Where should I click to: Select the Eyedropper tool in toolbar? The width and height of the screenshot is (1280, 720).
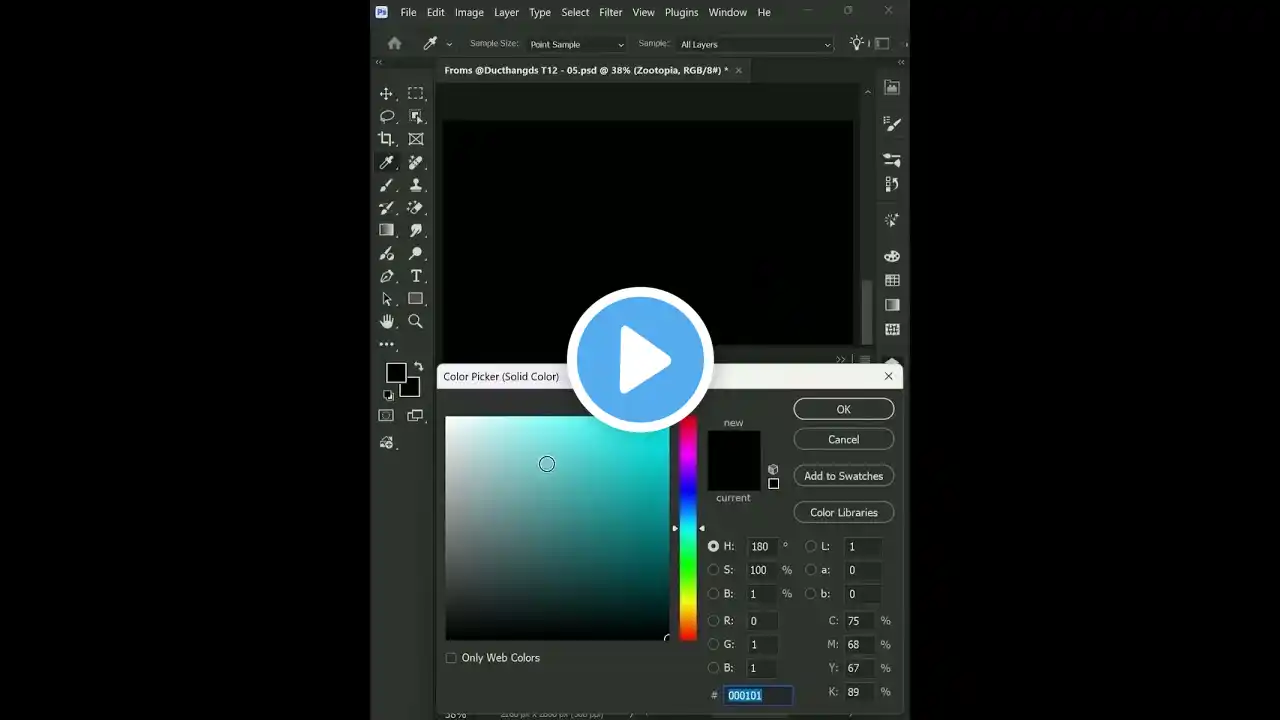386,162
